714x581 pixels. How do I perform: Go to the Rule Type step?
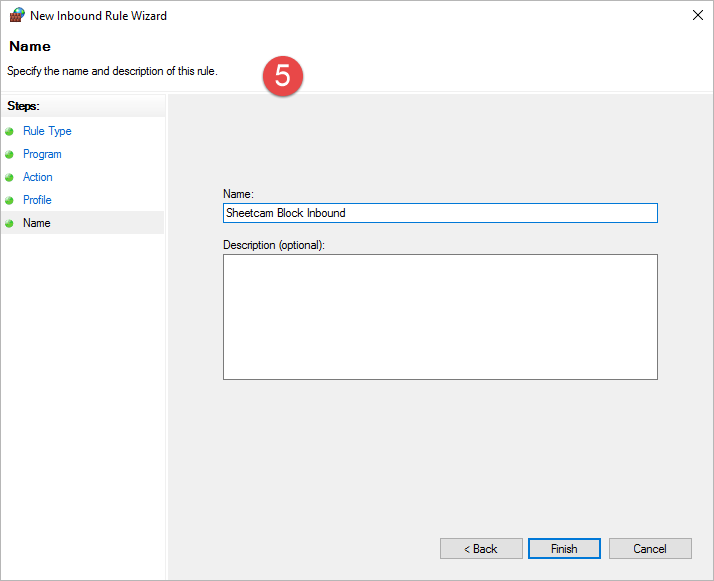(47, 131)
